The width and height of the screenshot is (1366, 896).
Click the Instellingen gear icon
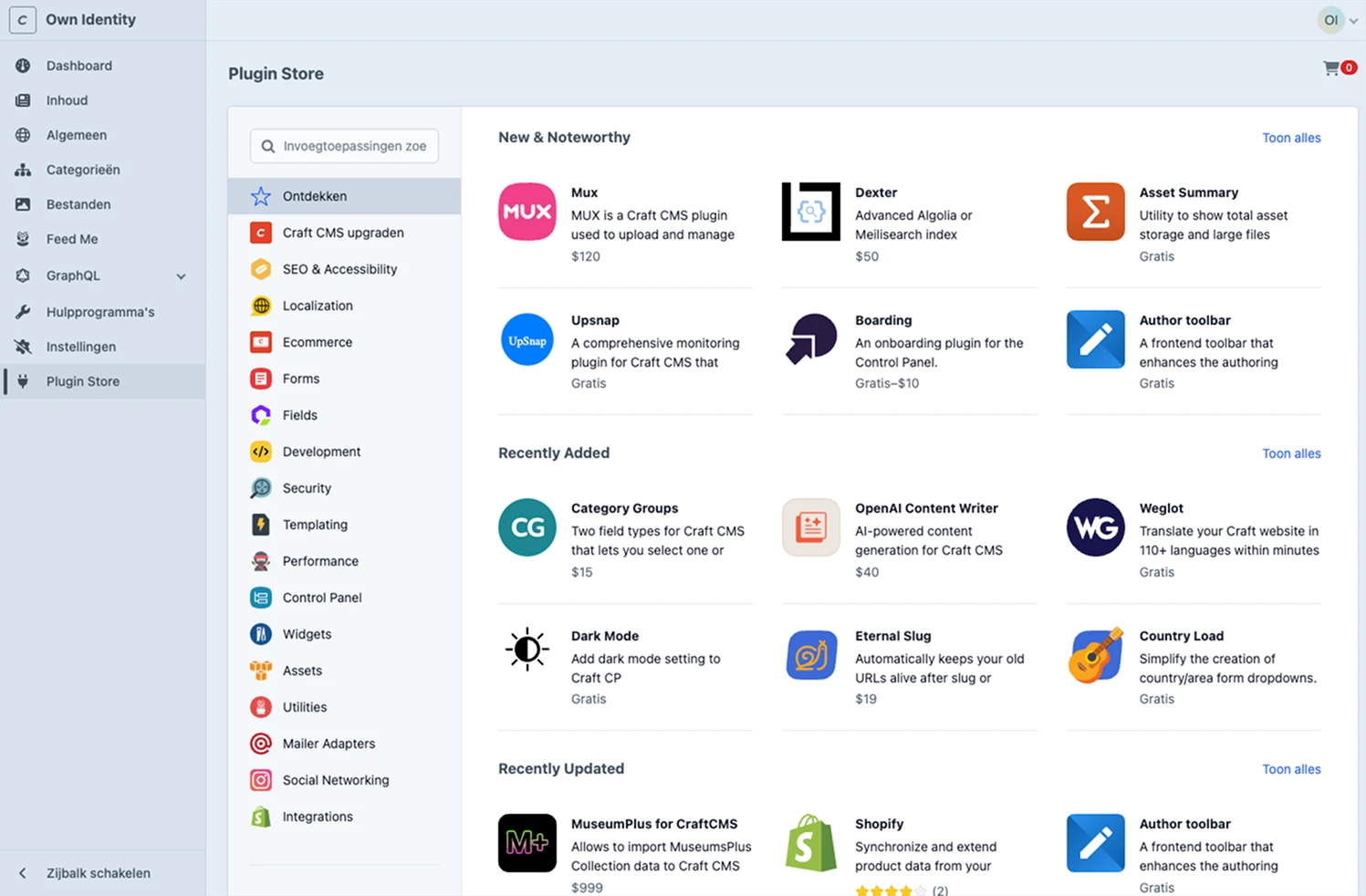[x=23, y=347]
